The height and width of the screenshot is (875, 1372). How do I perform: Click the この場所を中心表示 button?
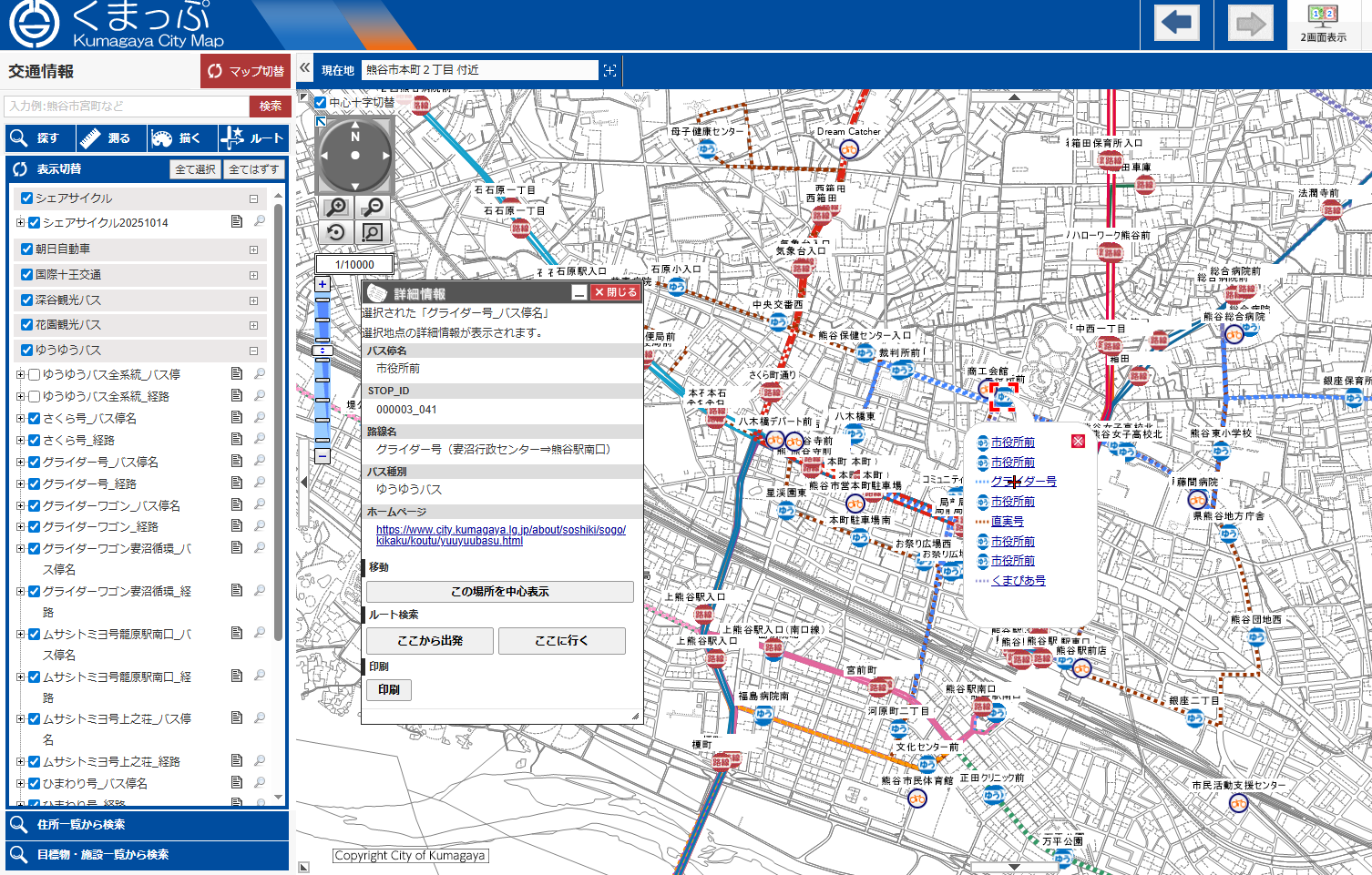pos(499,592)
